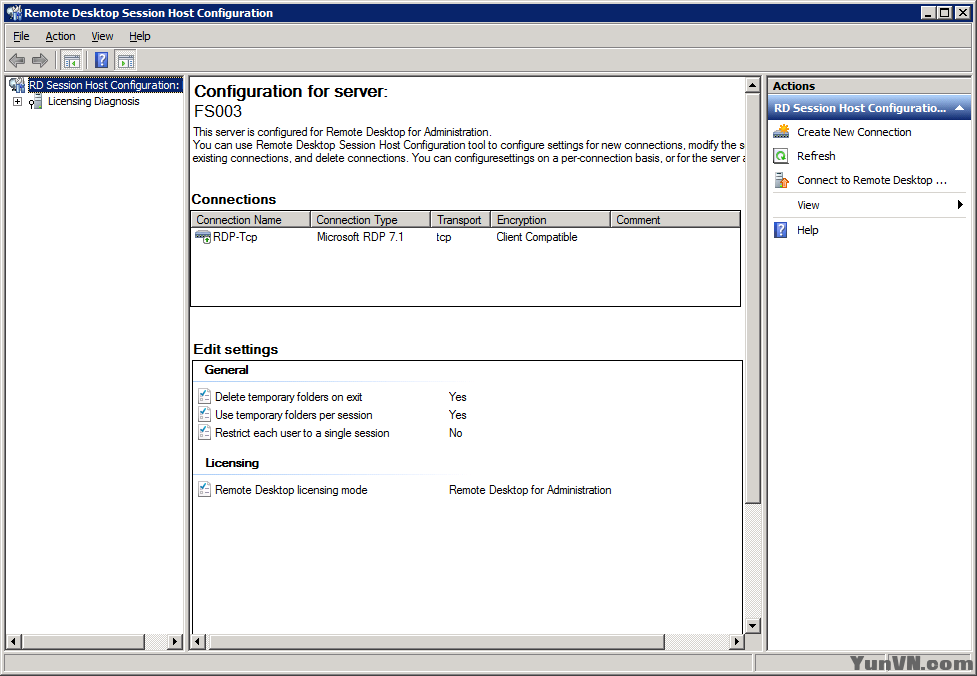Click the Back arrow toolbar icon
Viewport: 977px width, 676px height.
[x=17, y=60]
